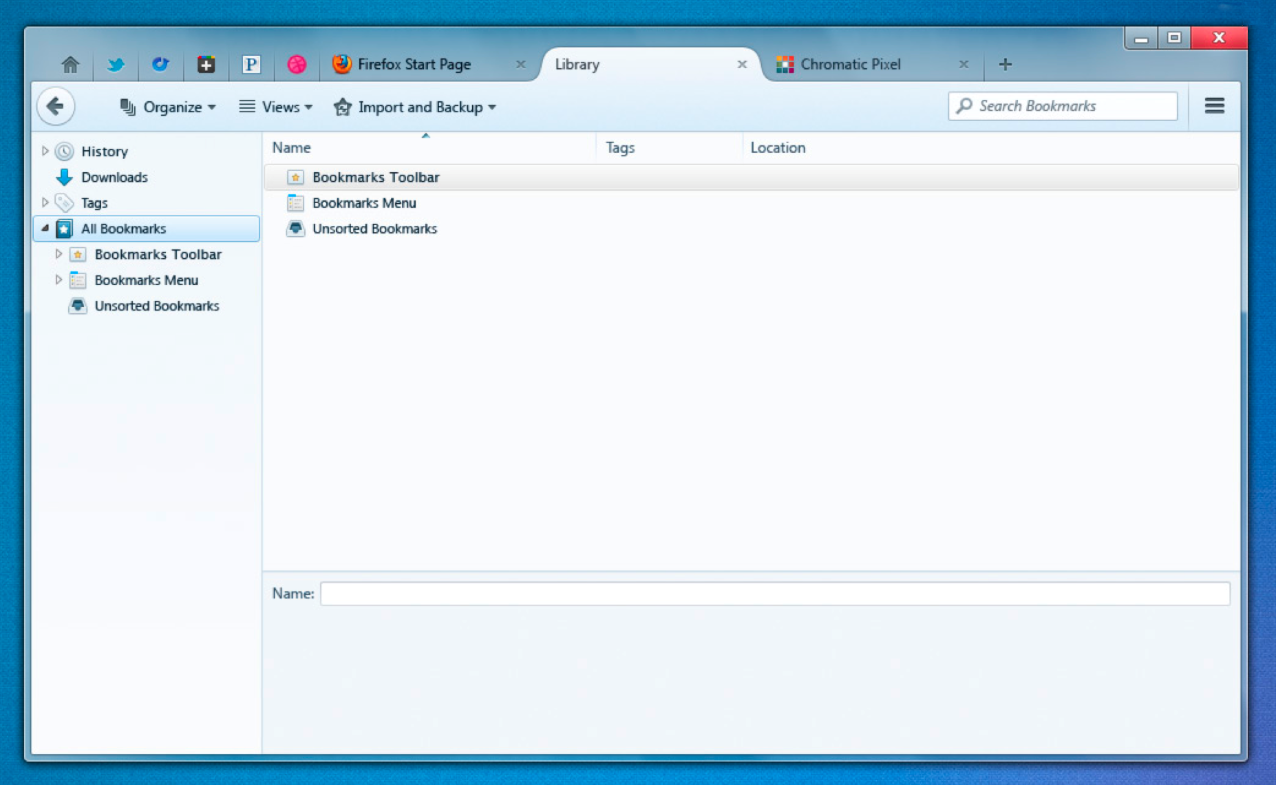Screen dimensions: 1276x785
Task: Open a new tab with plus button
Action: (x=1005, y=64)
